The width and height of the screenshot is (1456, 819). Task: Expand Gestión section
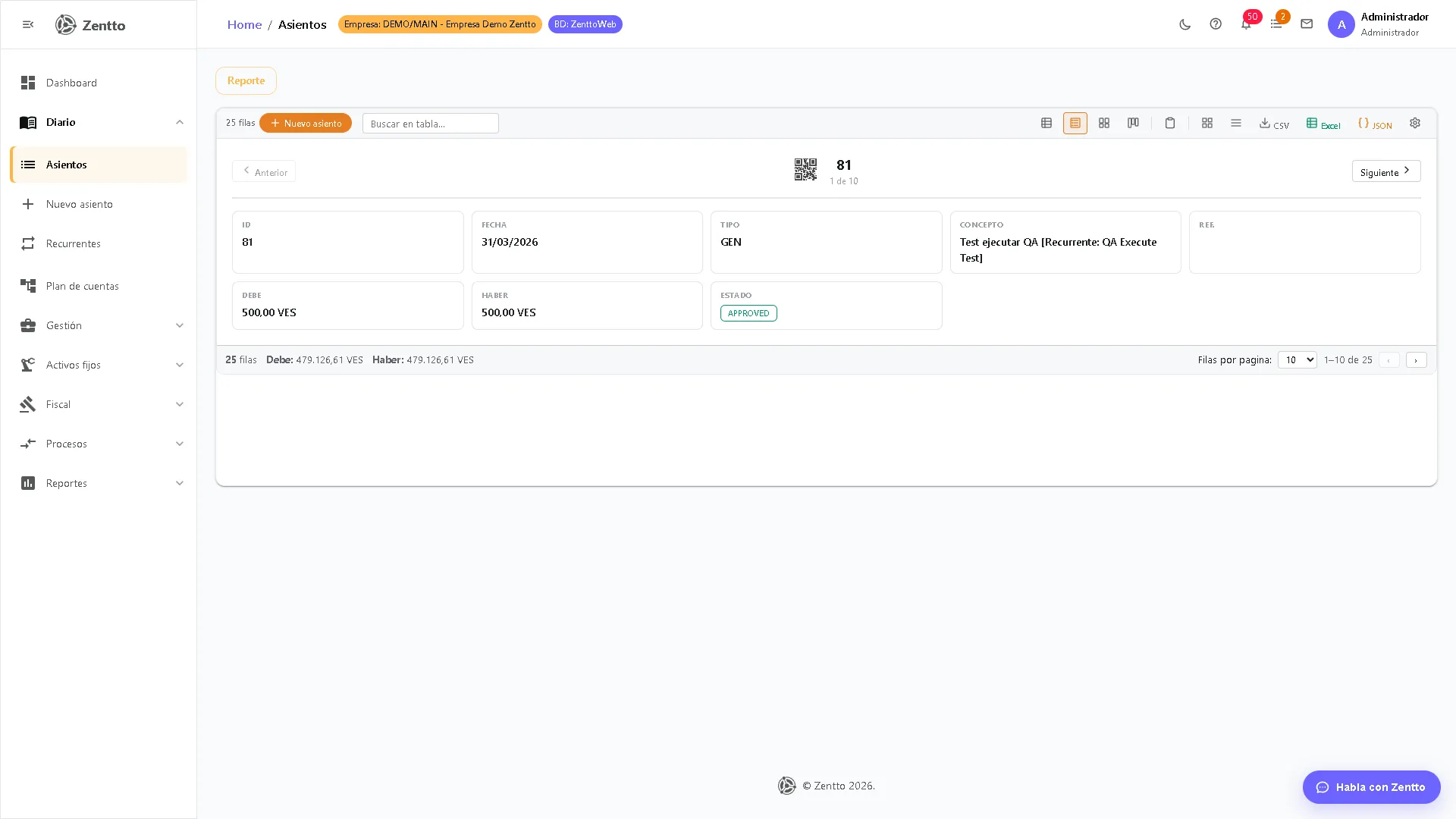[x=99, y=325]
